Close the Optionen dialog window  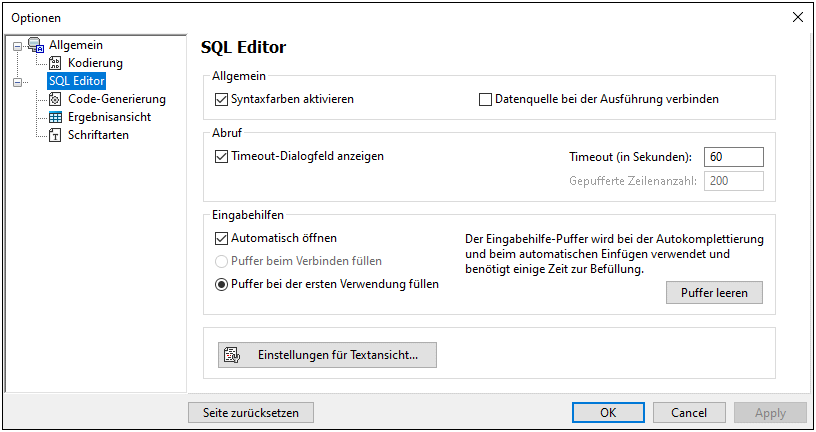coord(797,17)
